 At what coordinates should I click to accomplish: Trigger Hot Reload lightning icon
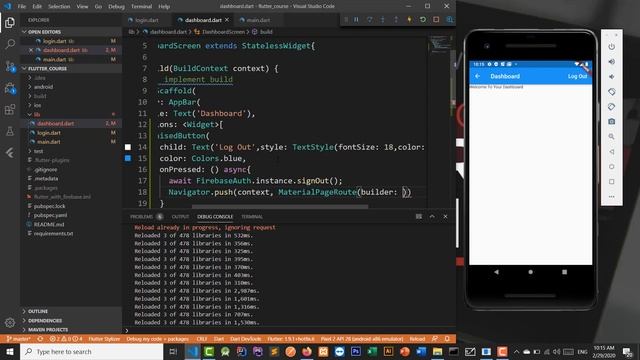(x=409, y=20)
